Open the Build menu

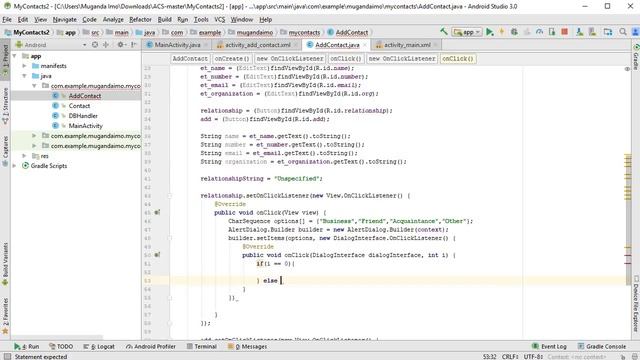coord(164,20)
